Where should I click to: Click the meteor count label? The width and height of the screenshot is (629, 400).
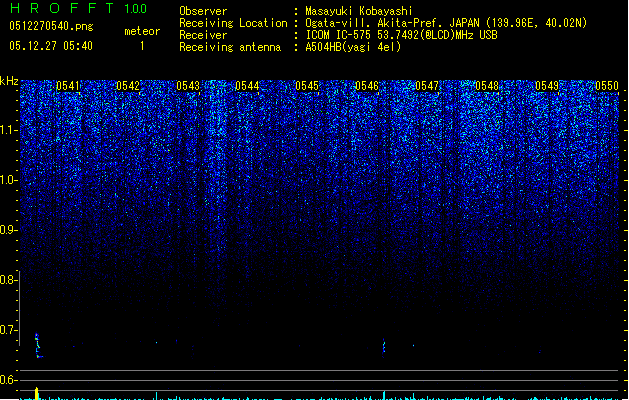coord(142,31)
